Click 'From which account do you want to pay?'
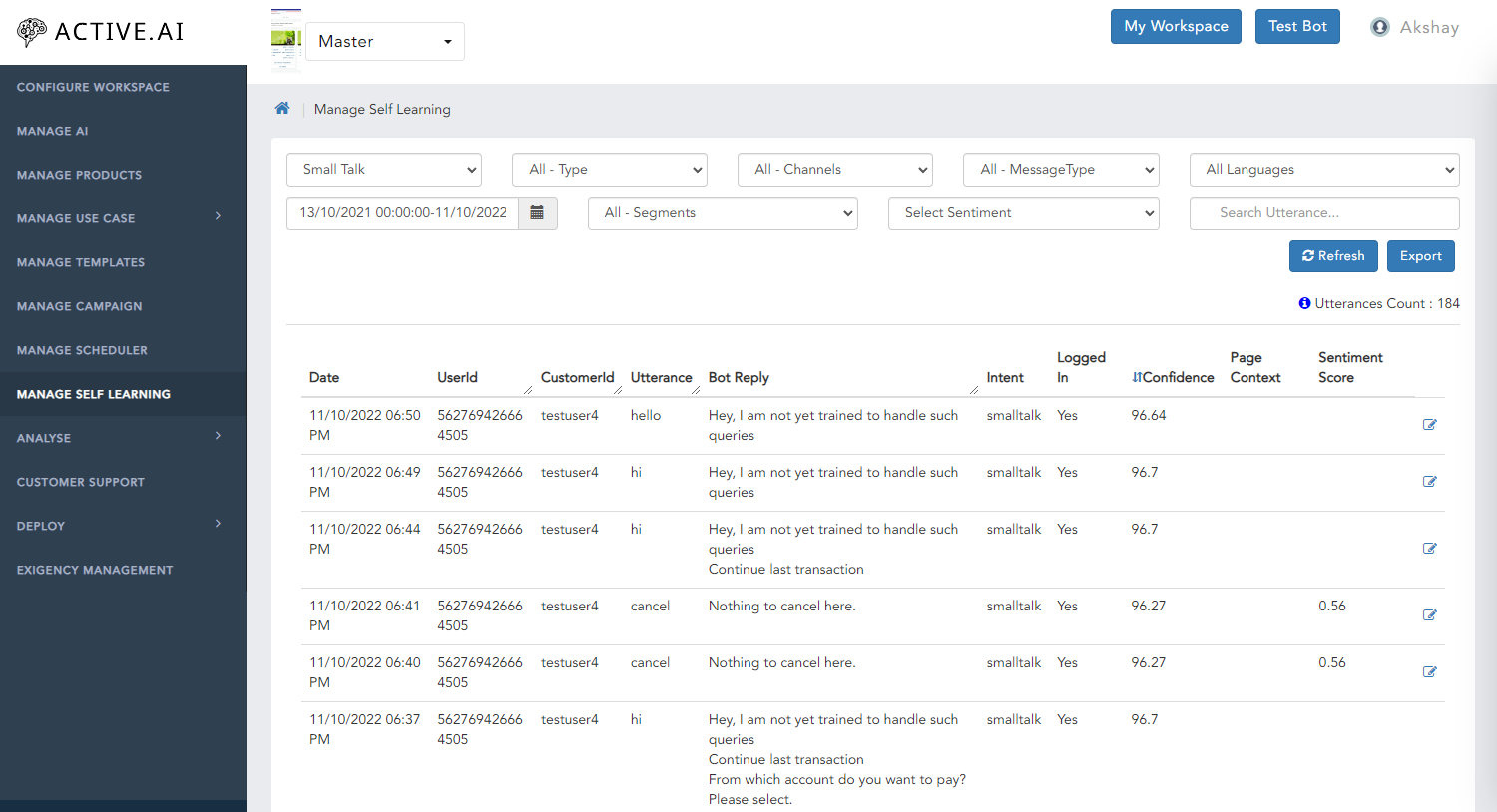This screenshot has height=812, width=1497. tap(837, 779)
